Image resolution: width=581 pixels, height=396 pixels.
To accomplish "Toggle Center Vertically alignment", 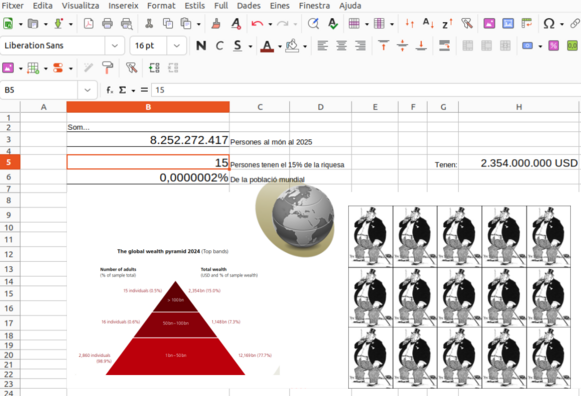I will (x=402, y=46).
